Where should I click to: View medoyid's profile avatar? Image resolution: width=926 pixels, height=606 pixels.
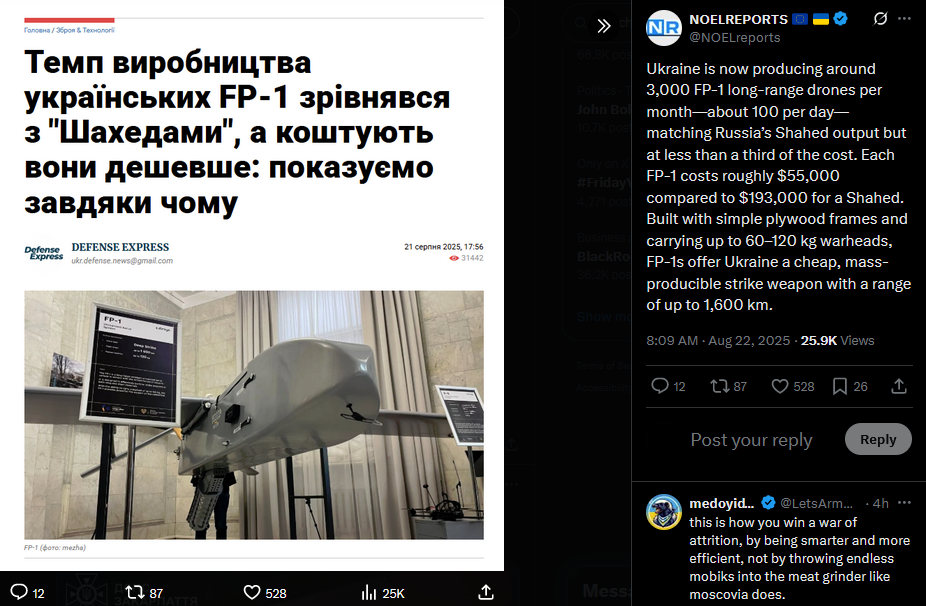pos(664,512)
